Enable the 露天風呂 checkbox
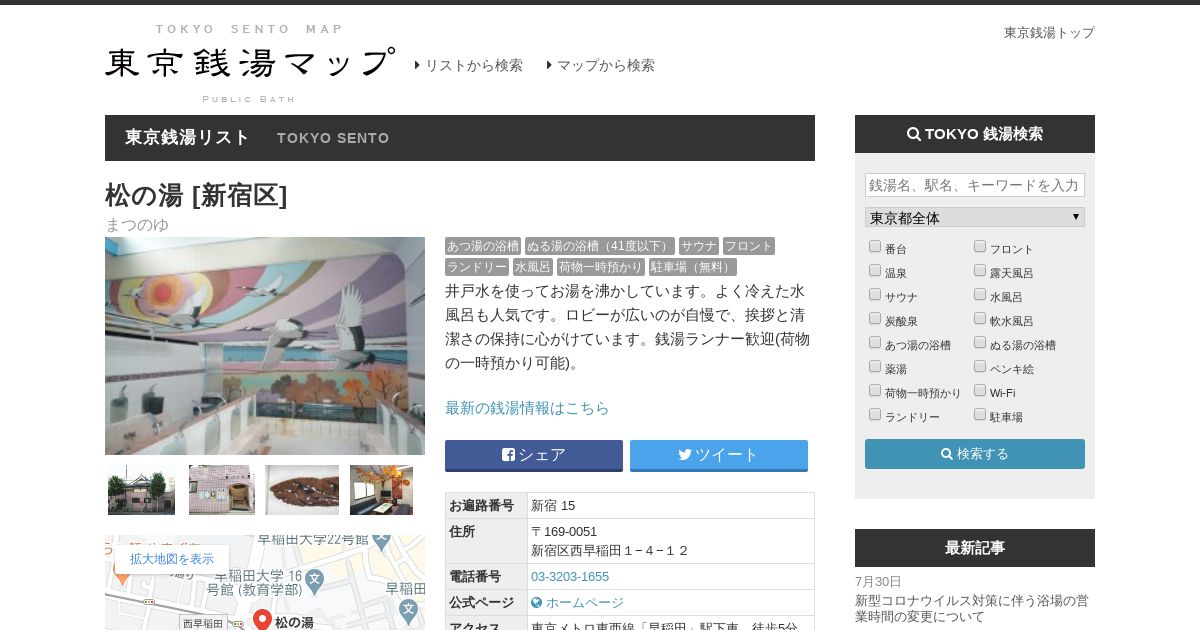 980,270
